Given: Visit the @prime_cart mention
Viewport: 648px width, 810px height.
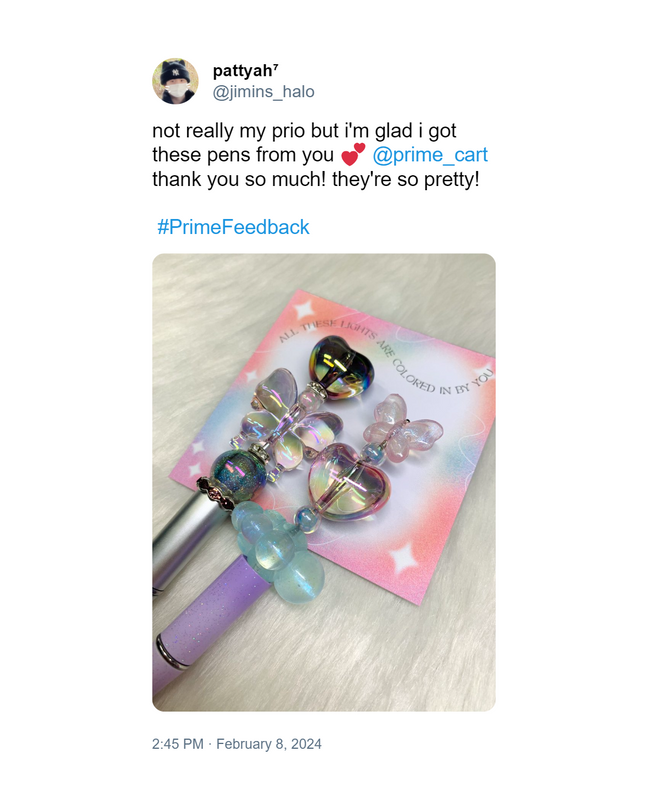Looking at the screenshot, I should coord(430,155).
